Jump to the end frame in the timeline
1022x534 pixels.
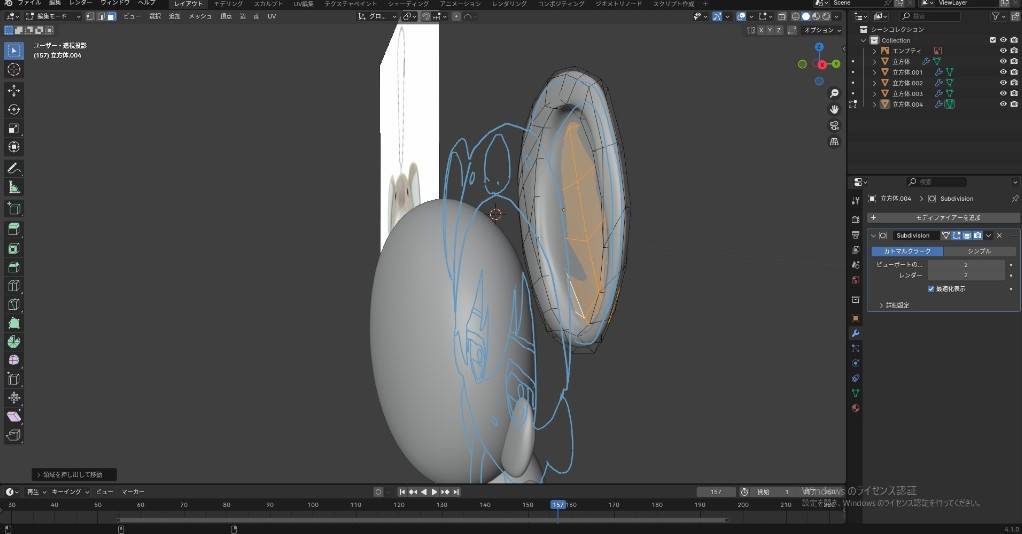point(457,492)
